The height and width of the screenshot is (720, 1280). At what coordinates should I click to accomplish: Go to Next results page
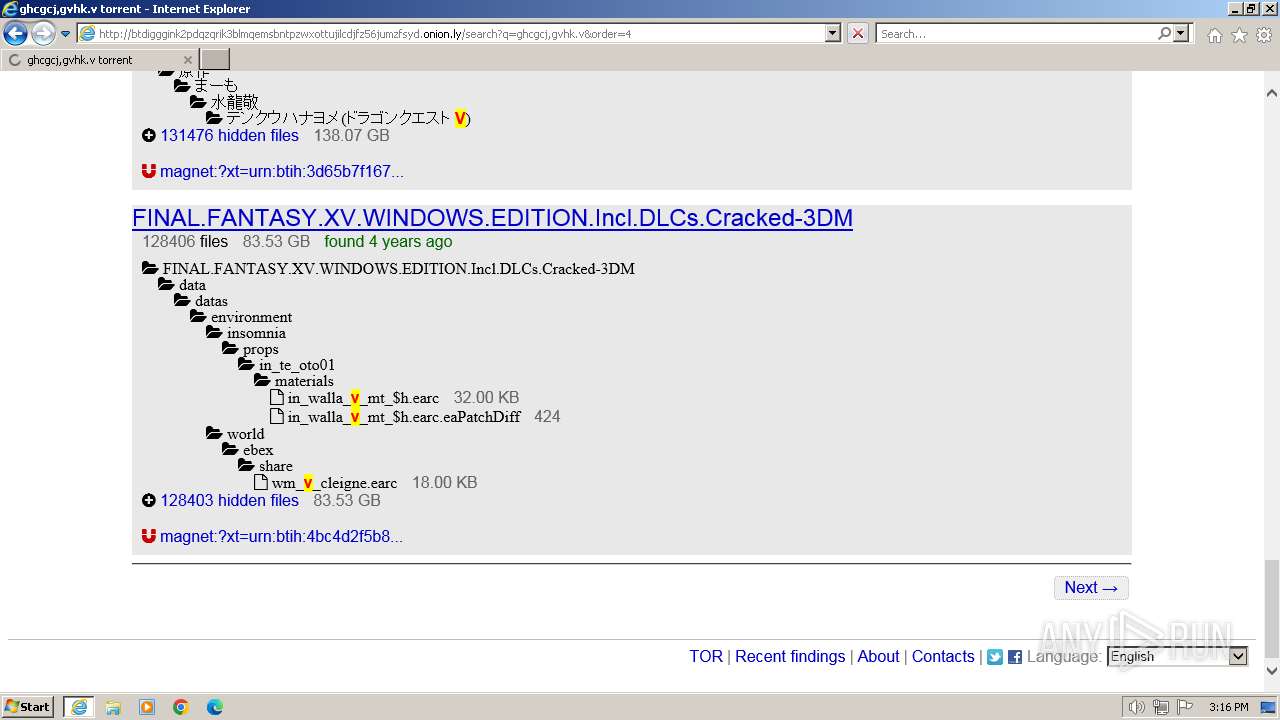[1091, 587]
